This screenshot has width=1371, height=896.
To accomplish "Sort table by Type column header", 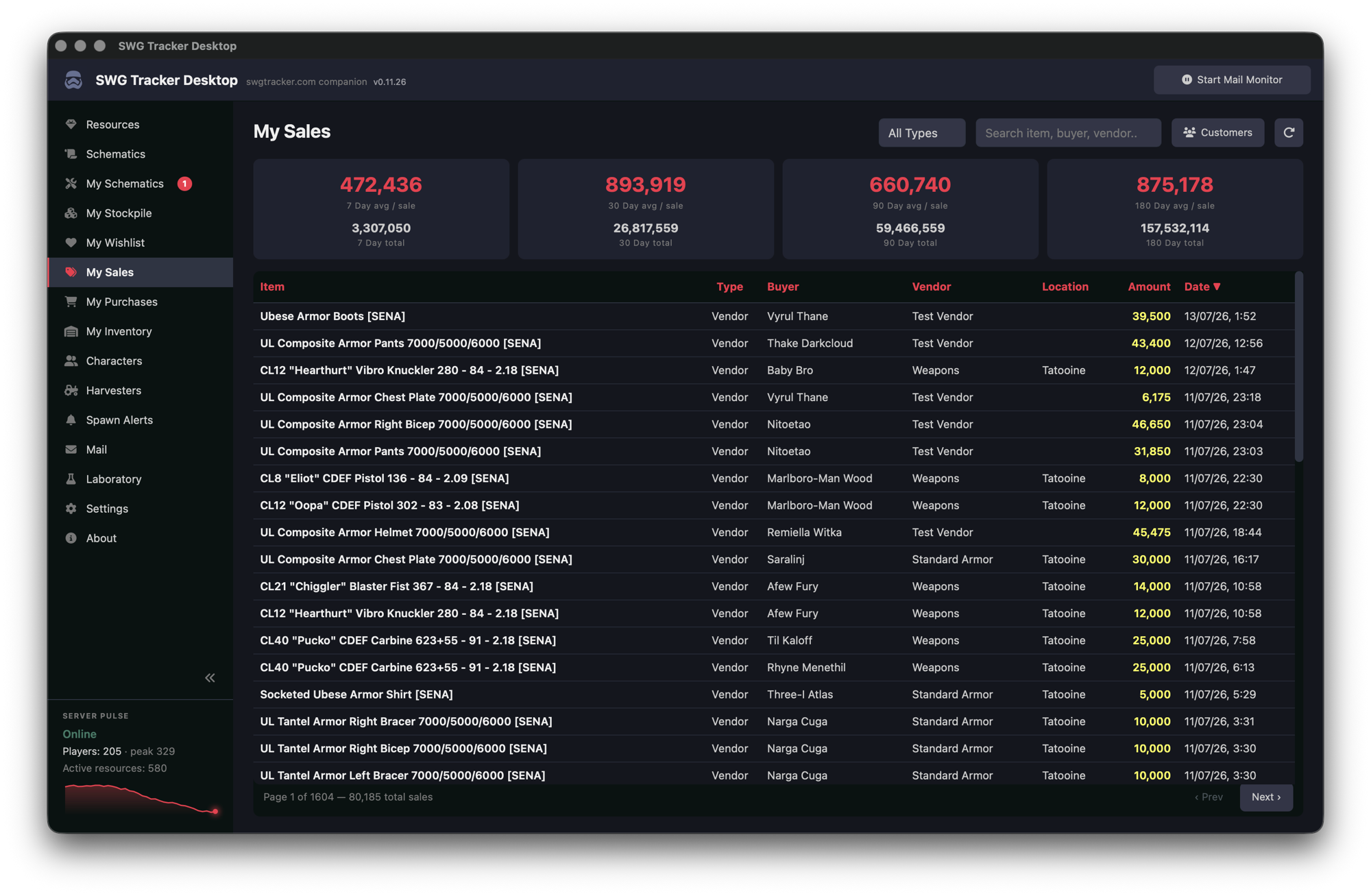I will tap(729, 287).
